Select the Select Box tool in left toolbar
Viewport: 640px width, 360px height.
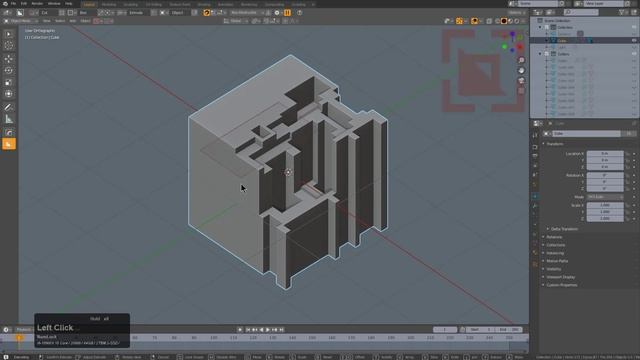(9, 34)
